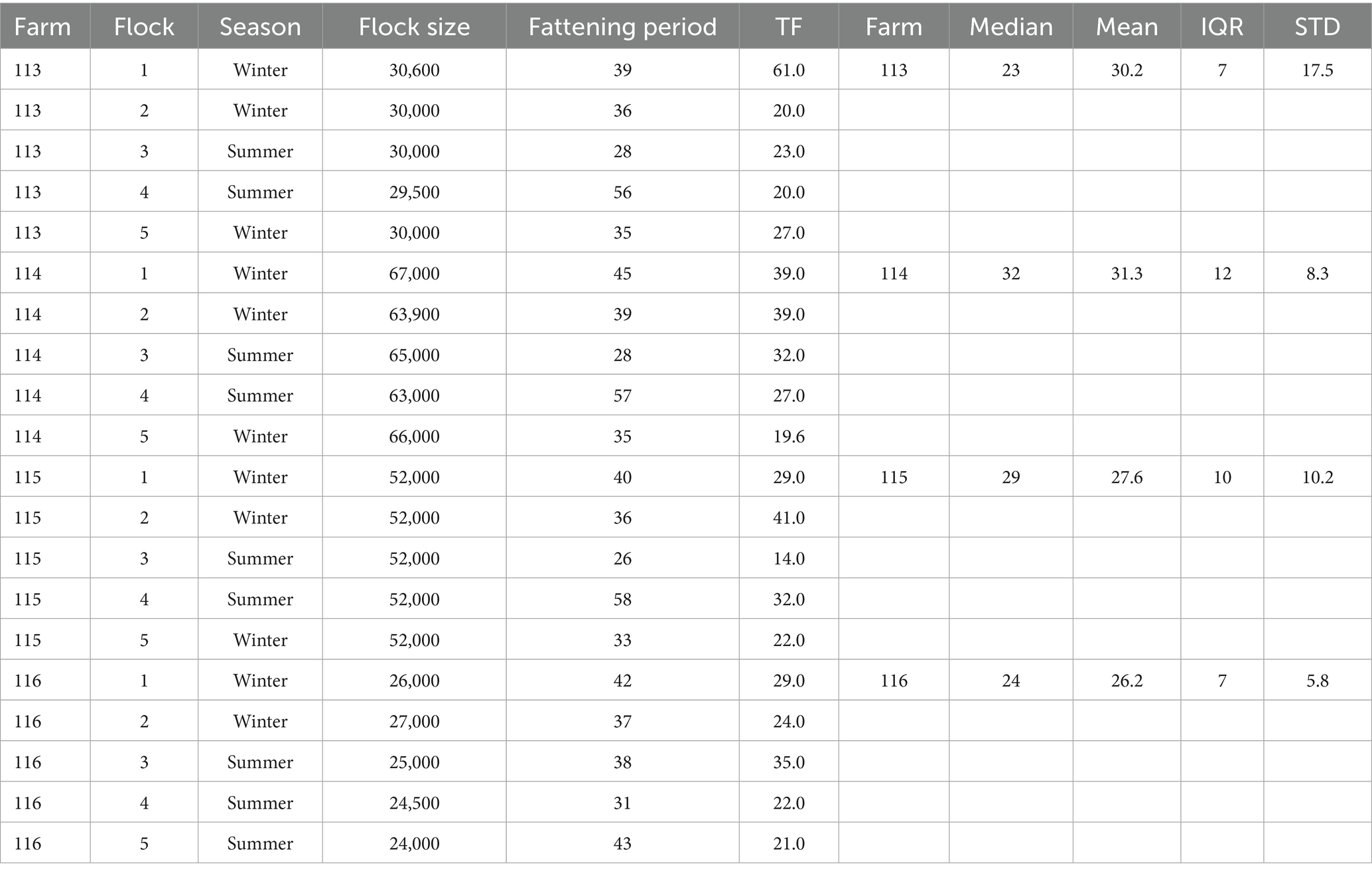The image size is (1372, 875).
Task: Select the Flock size header cell
Action: pyautogui.click(x=414, y=27)
